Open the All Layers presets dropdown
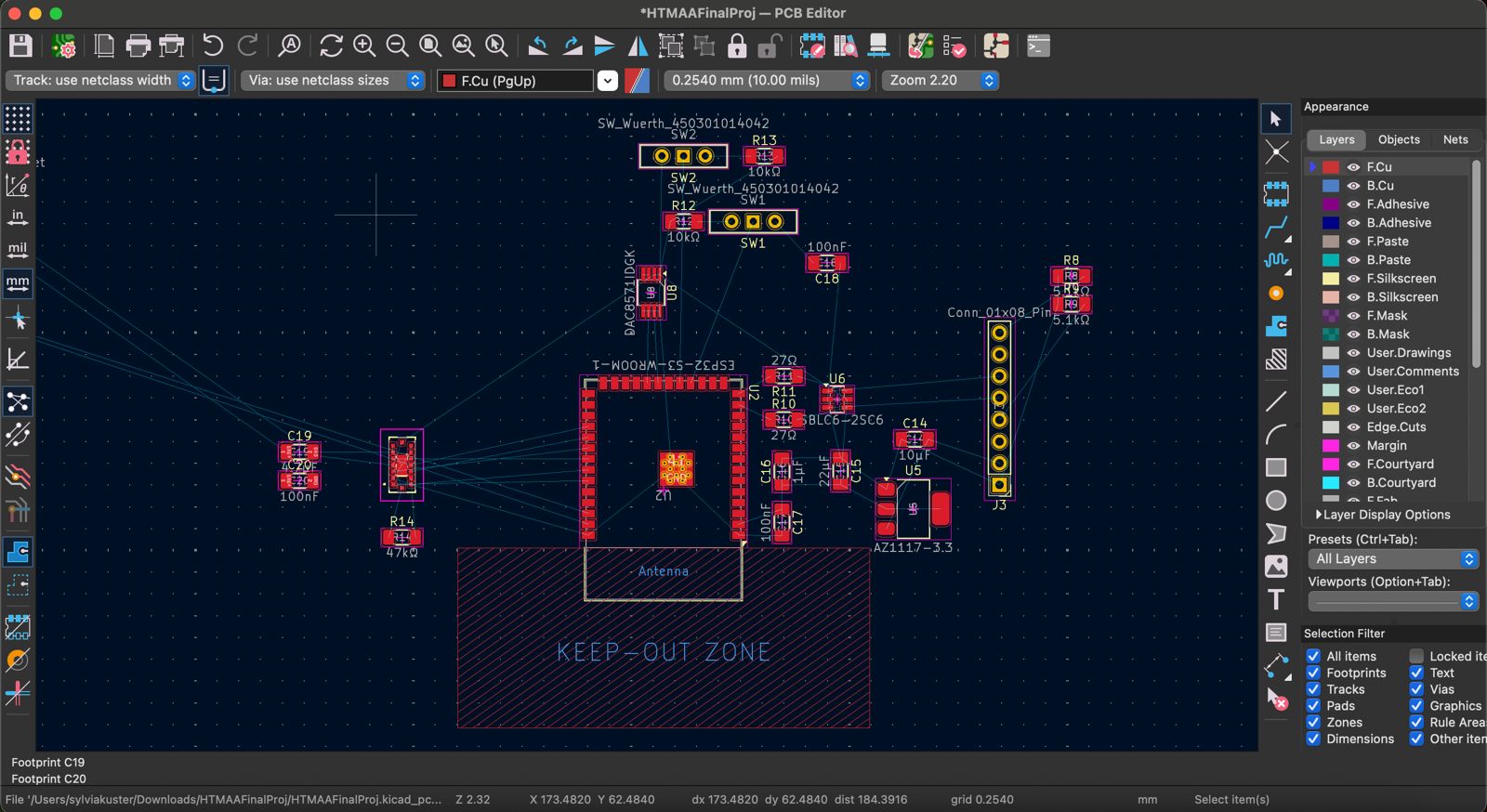Image resolution: width=1487 pixels, height=812 pixels. click(1391, 558)
